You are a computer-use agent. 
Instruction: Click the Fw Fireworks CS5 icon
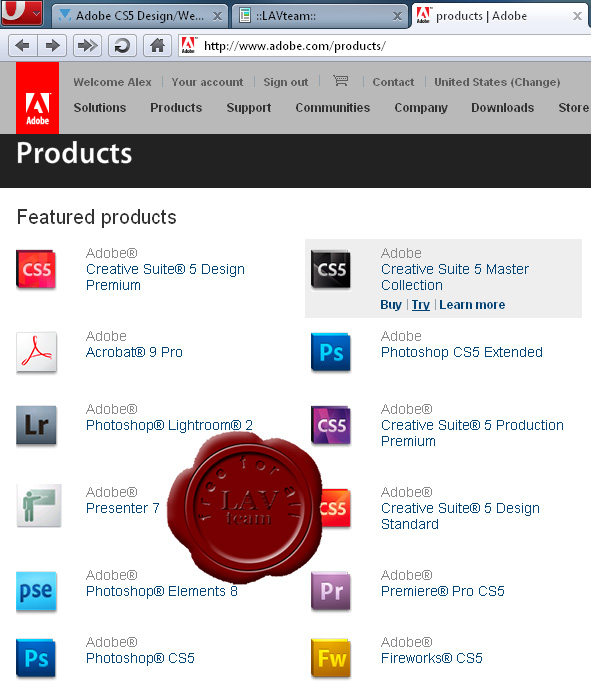(x=331, y=658)
